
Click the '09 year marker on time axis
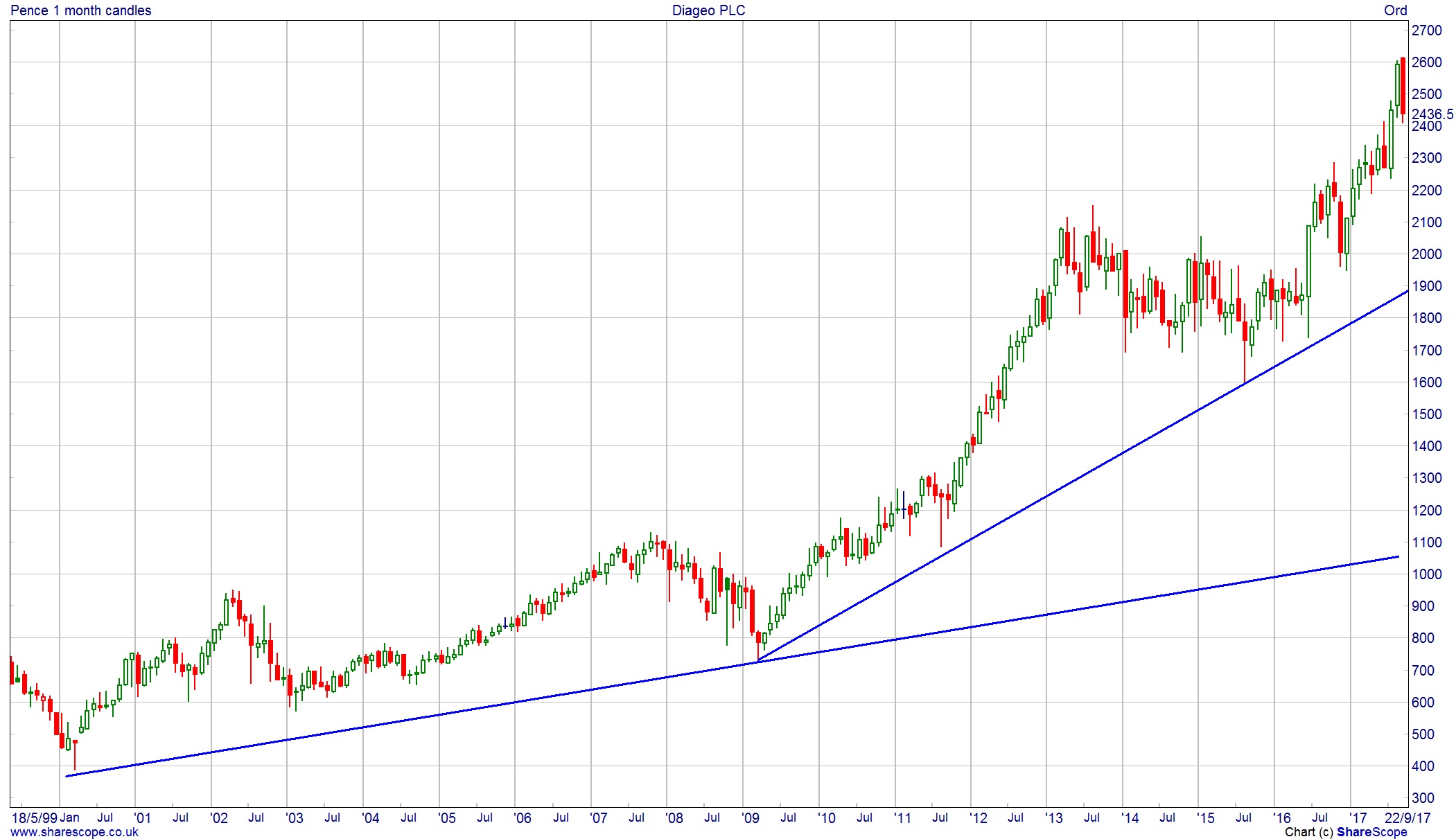750,818
